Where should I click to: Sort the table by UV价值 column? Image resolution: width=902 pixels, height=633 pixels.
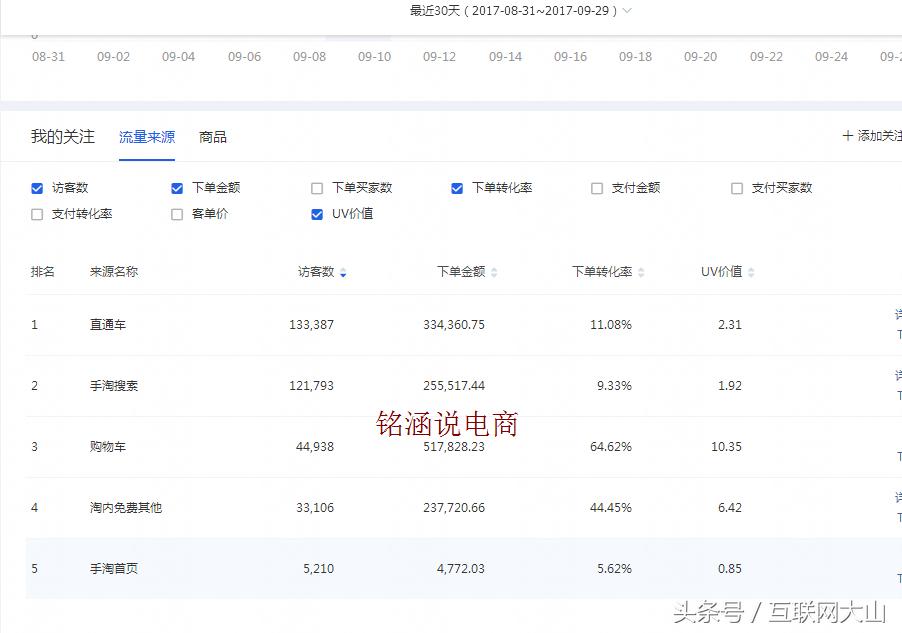pos(751,271)
